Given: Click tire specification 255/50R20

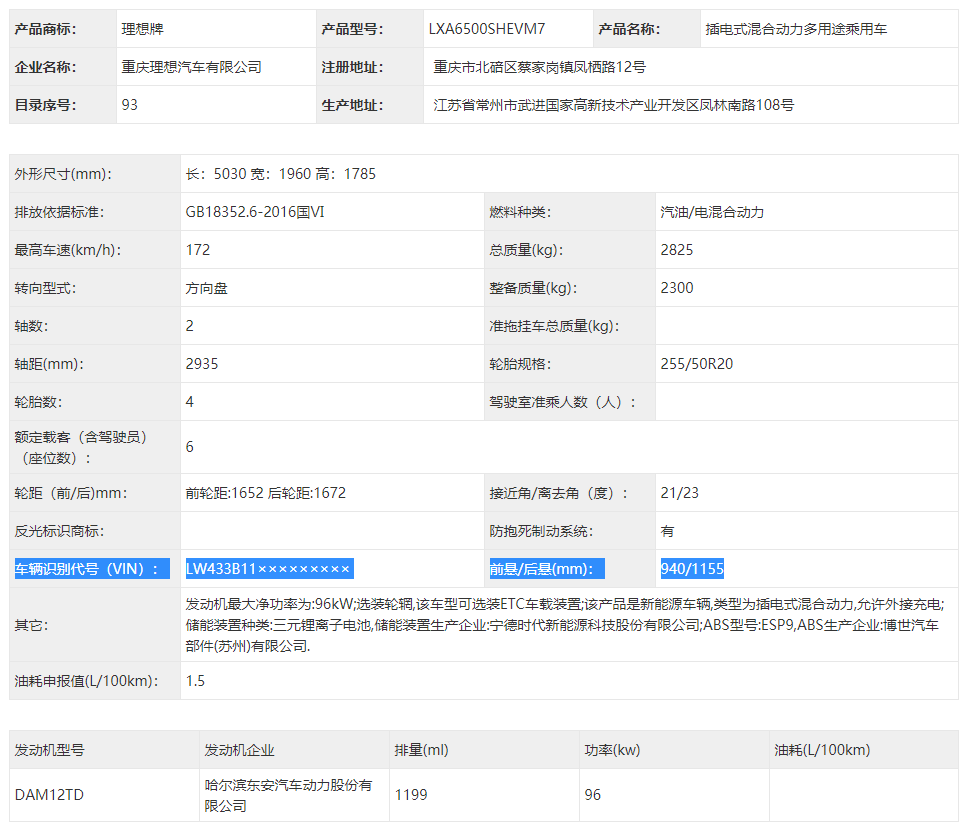Looking at the screenshot, I should point(697,364).
